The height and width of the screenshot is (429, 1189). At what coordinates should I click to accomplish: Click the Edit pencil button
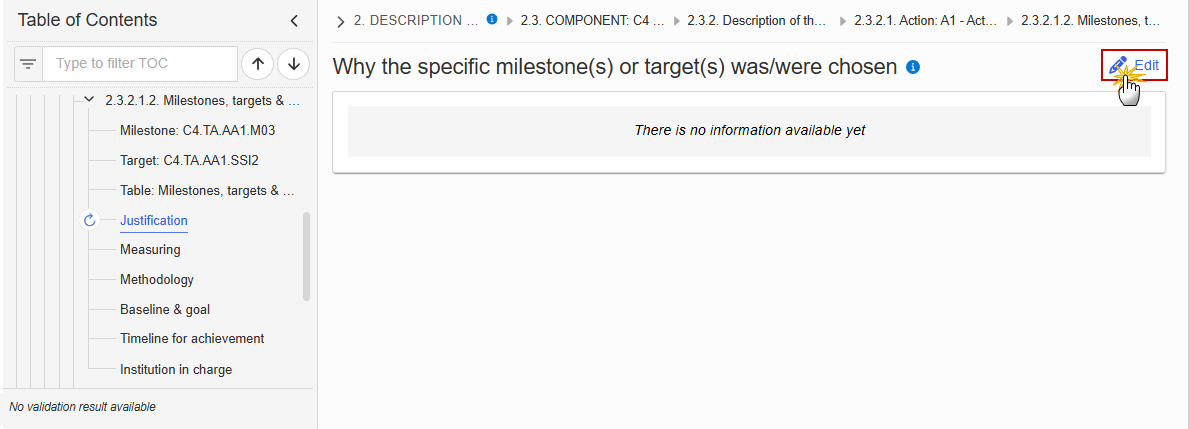[x=1134, y=65]
